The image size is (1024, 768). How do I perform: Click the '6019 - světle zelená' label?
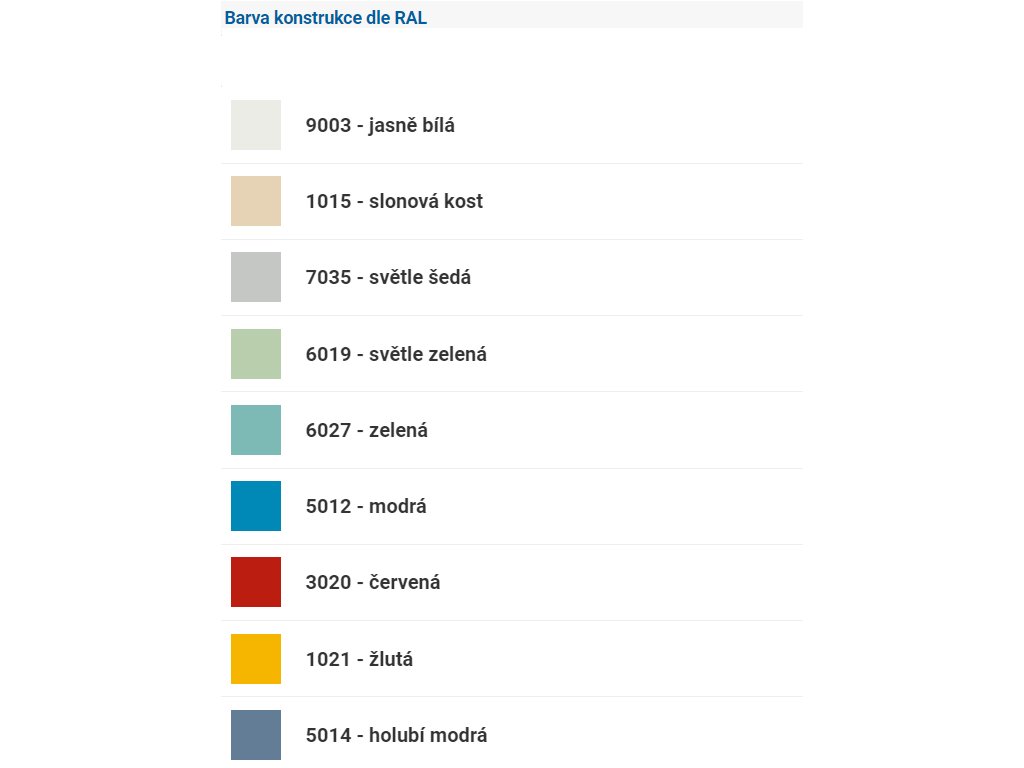pos(396,354)
